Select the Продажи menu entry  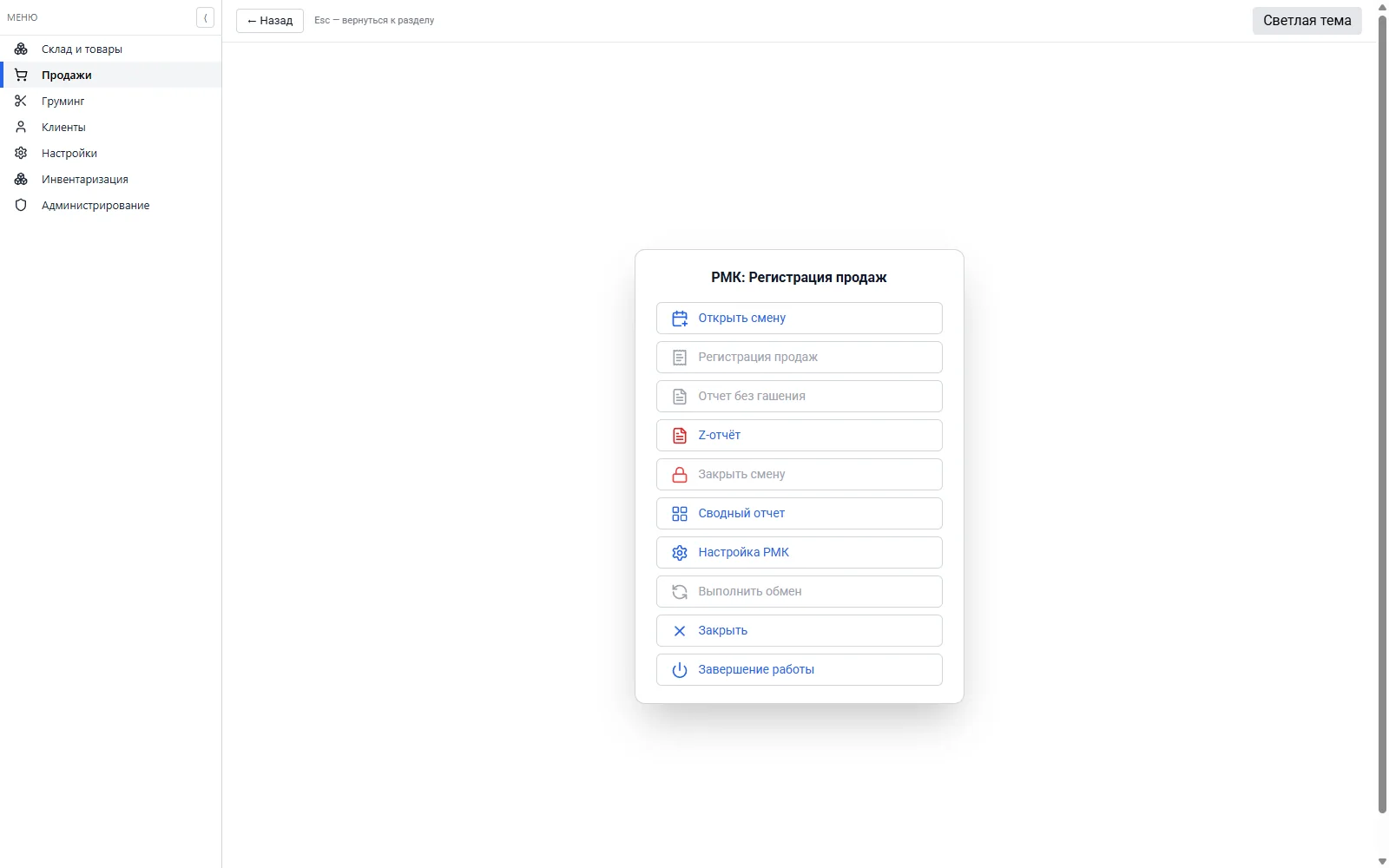(111, 75)
